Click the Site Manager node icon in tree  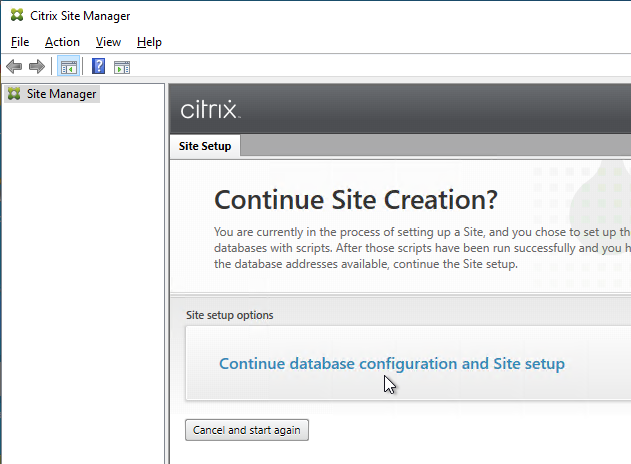click(x=14, y=94)
